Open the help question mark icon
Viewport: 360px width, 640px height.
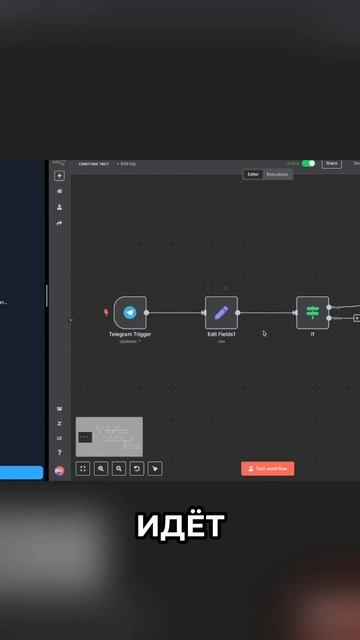60,452
